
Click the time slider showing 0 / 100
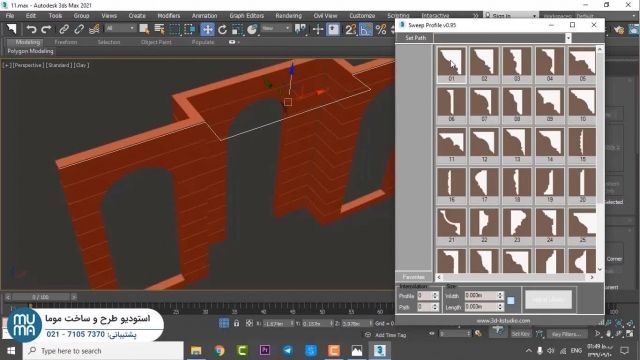tap(40, 297)
